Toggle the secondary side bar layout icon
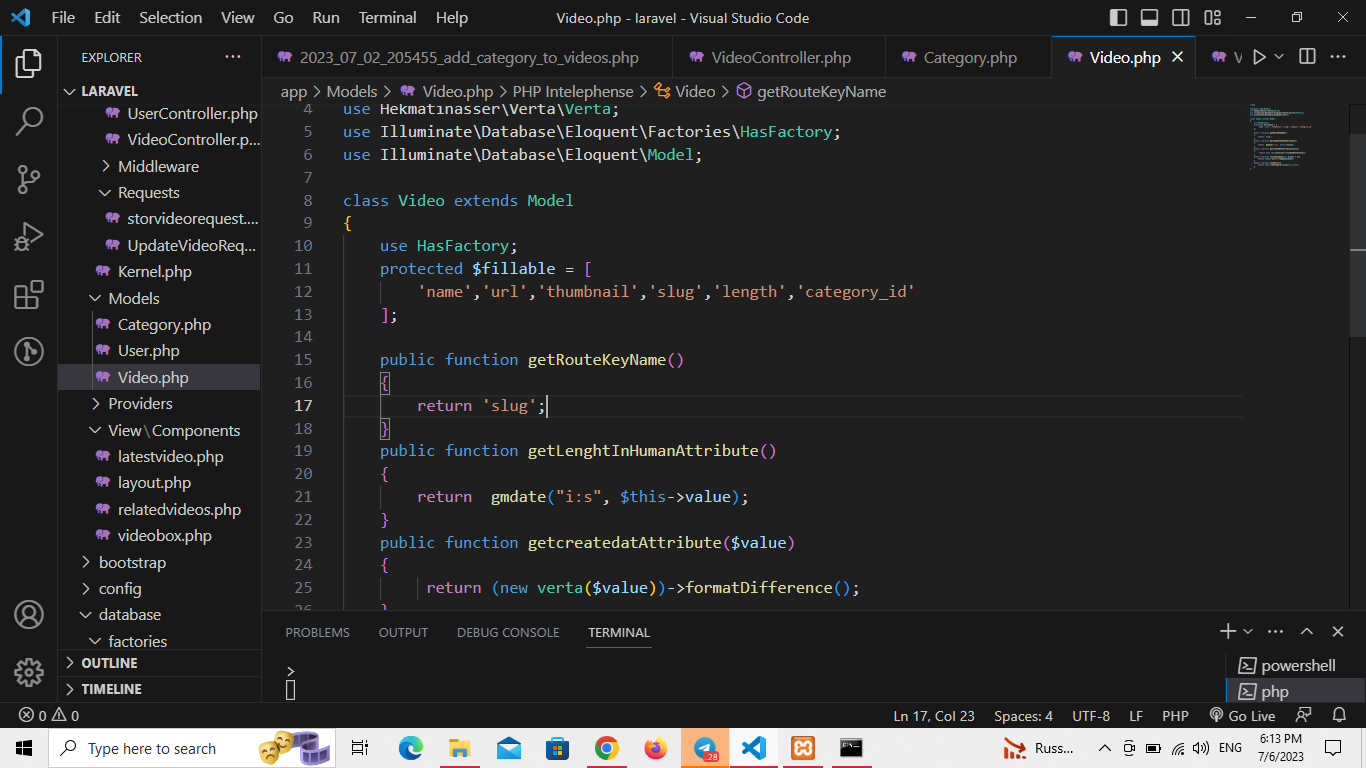The height and width of the screenshot is (768, 1366). (x=1181, y=18)
